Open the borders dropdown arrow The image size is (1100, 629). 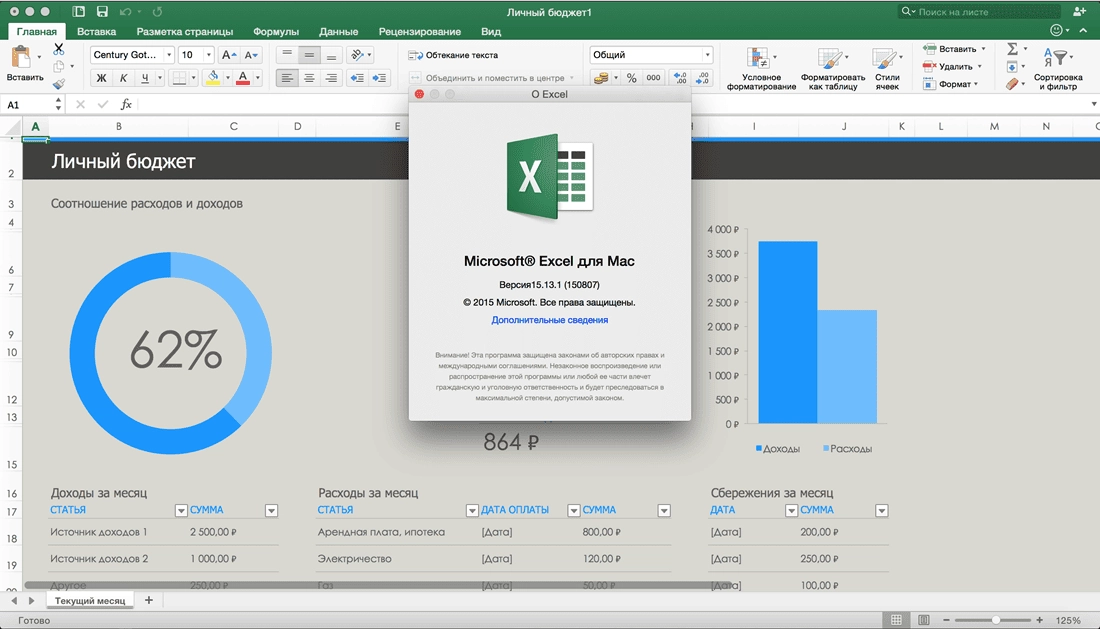[194, 78]
